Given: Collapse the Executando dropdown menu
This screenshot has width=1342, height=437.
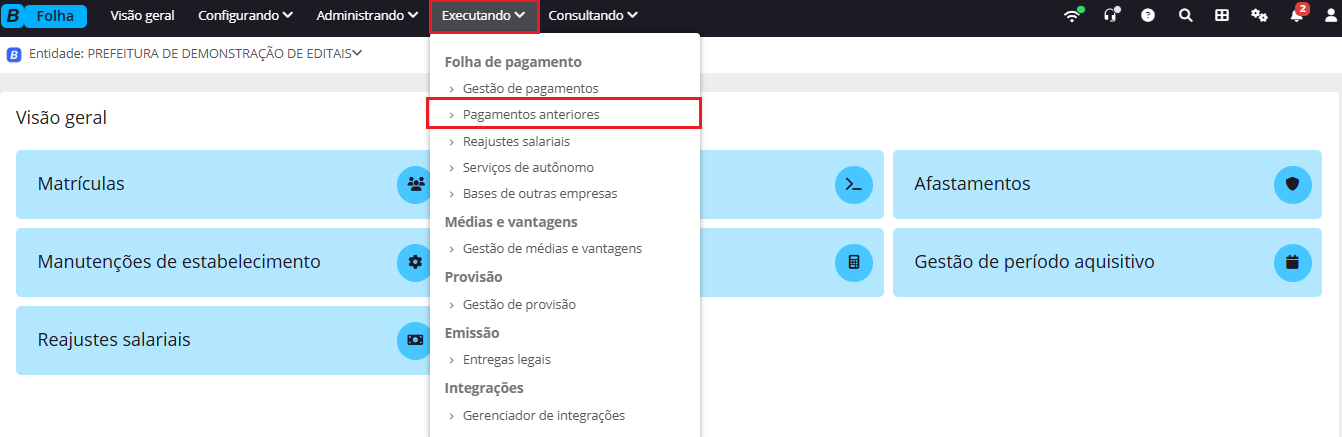Looking at the screenshot, I should click(484, 16).
